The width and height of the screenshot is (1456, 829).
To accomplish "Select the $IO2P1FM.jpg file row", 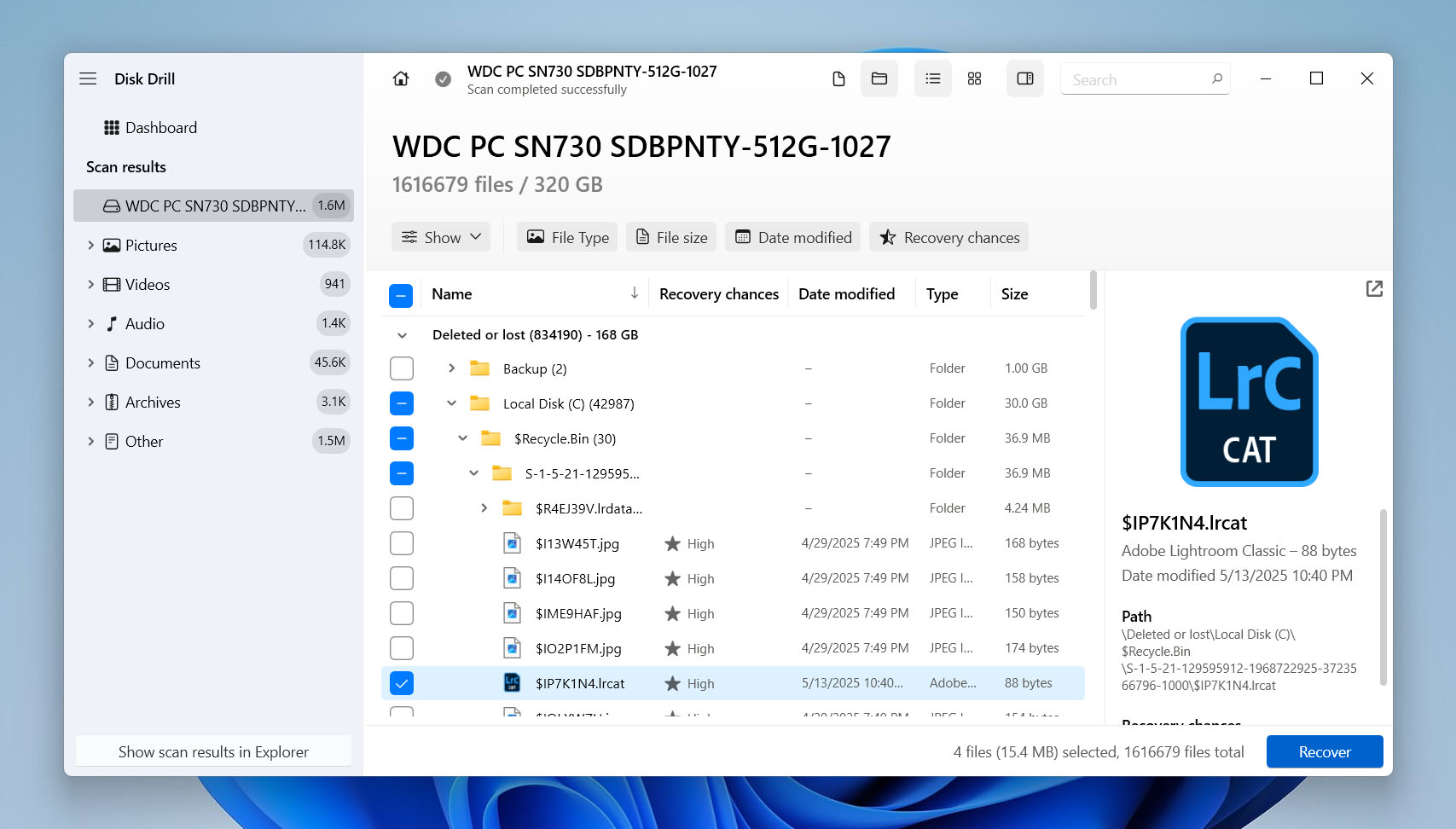I will click(733, 648).
